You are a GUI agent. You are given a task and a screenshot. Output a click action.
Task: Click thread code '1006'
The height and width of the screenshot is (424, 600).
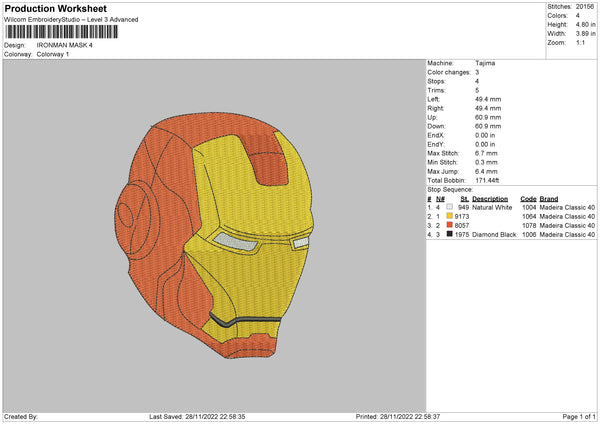[x=529, y=235]
